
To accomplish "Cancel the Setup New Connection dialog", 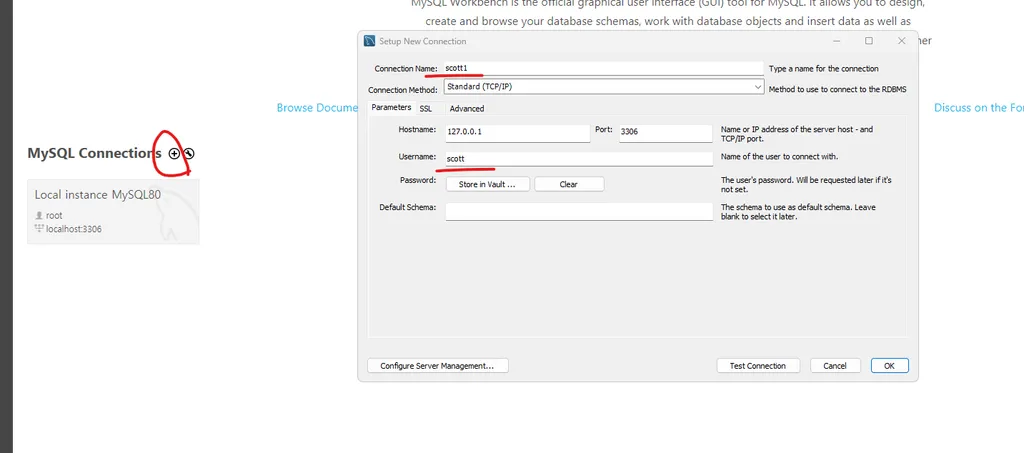I will click(835, 366).
